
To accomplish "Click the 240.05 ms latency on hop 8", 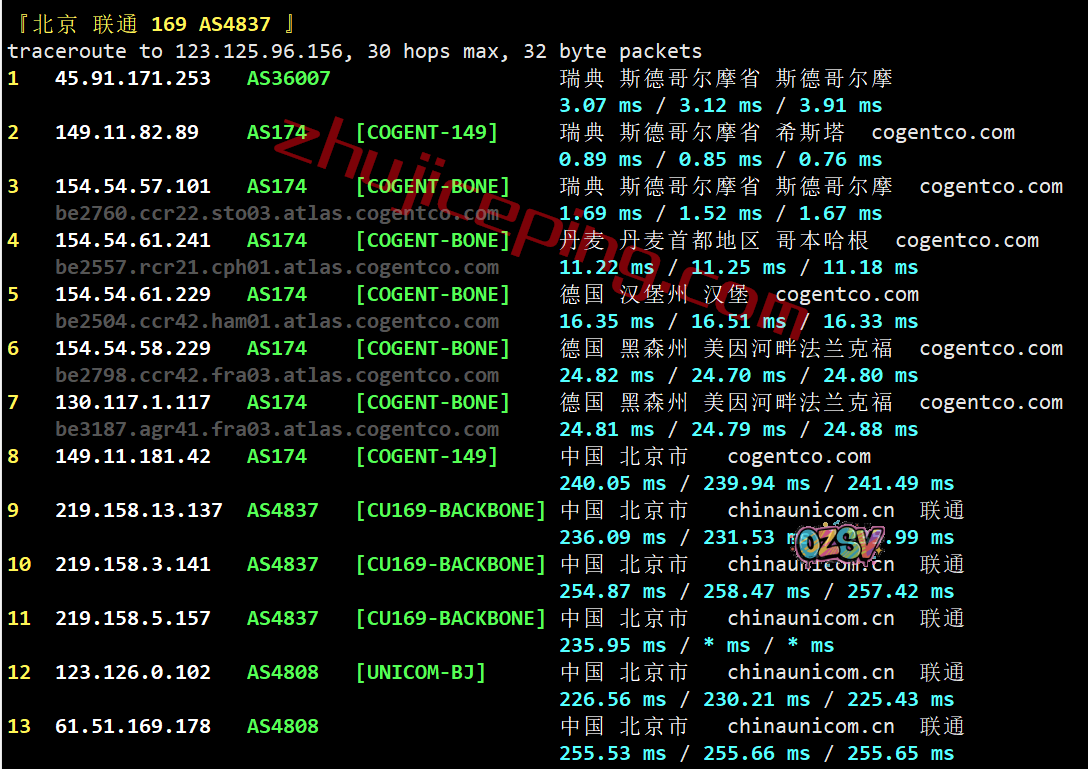I will coord(612,483).
